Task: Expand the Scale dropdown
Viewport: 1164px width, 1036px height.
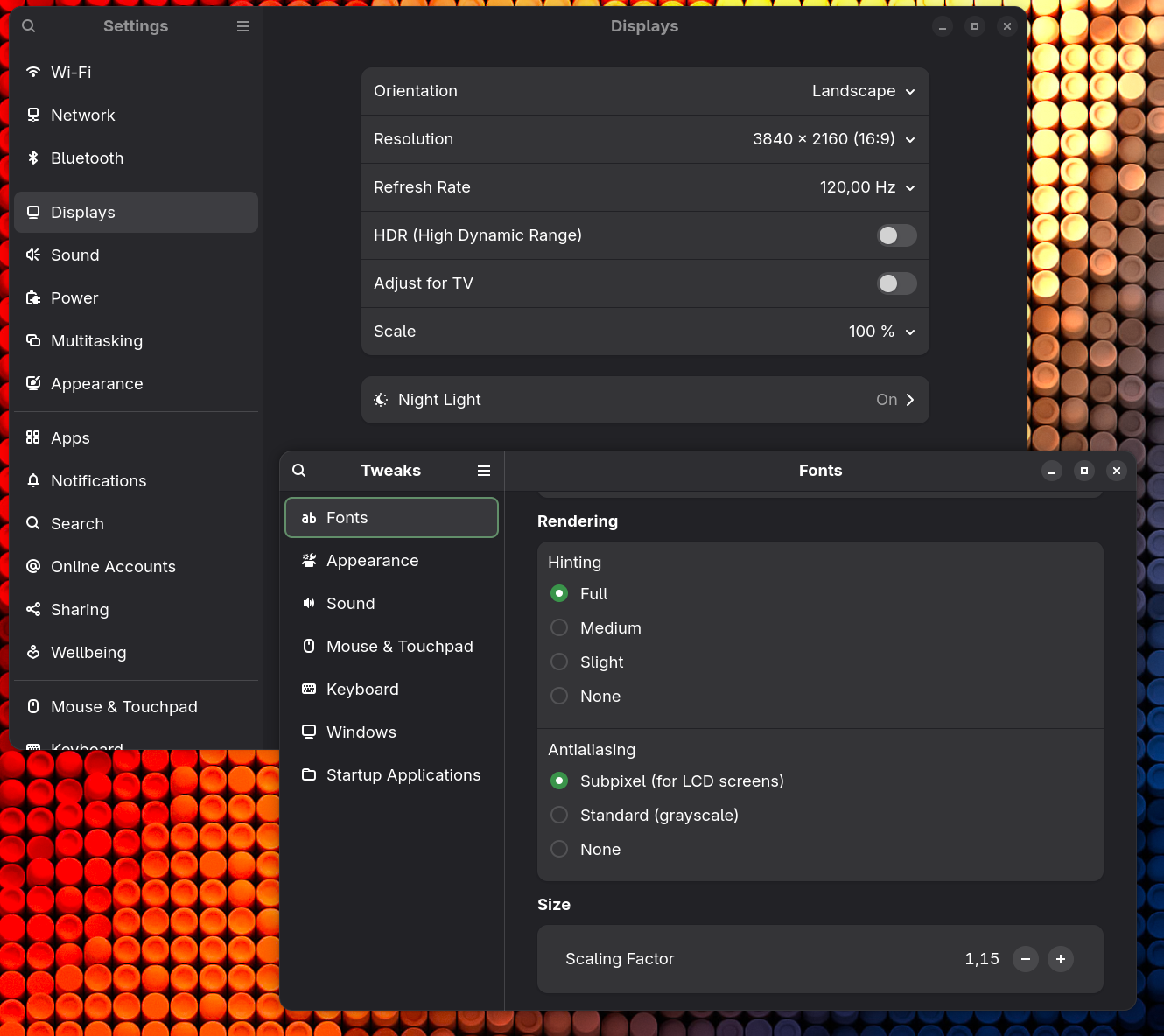Action: tap(910, 332)
